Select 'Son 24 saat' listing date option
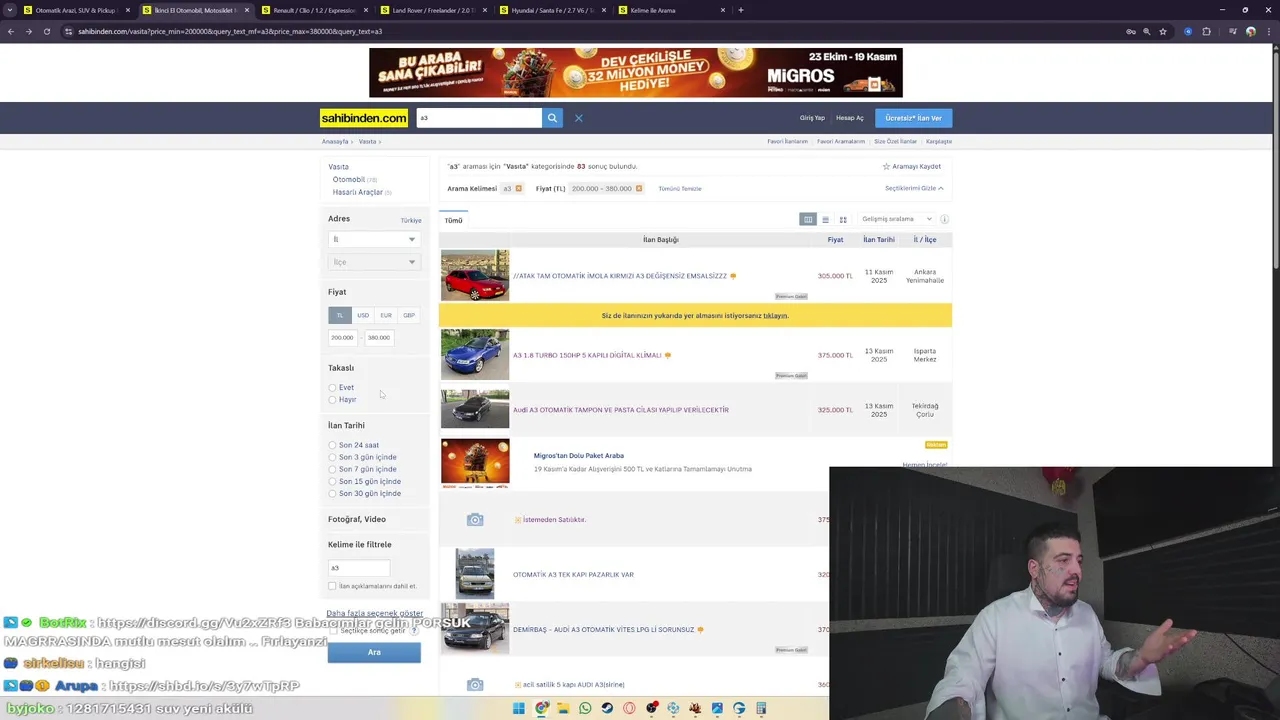Image resolution: width=1280 pixels, height=720 pixels. click(x=332, y=445)
